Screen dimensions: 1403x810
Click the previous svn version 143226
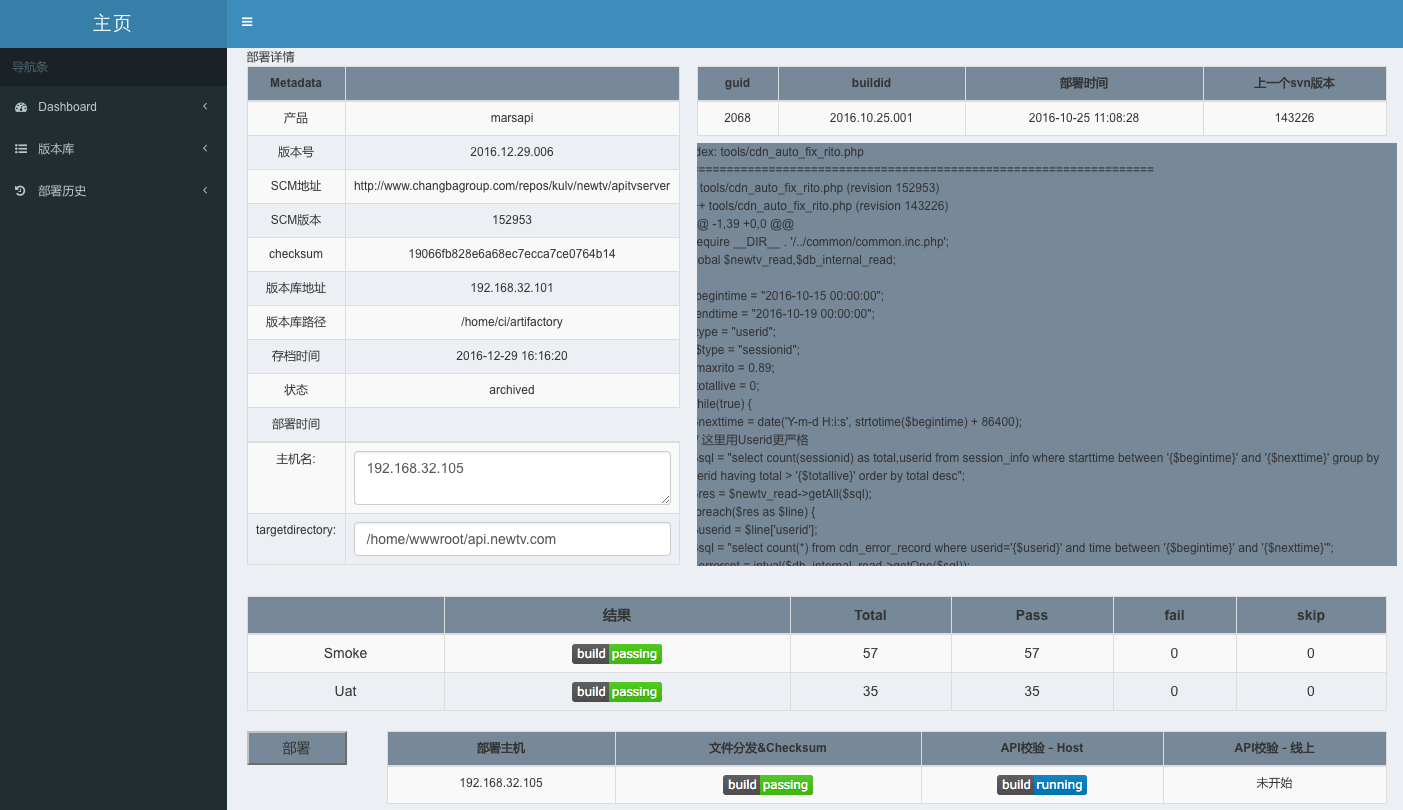(1295, 118)
